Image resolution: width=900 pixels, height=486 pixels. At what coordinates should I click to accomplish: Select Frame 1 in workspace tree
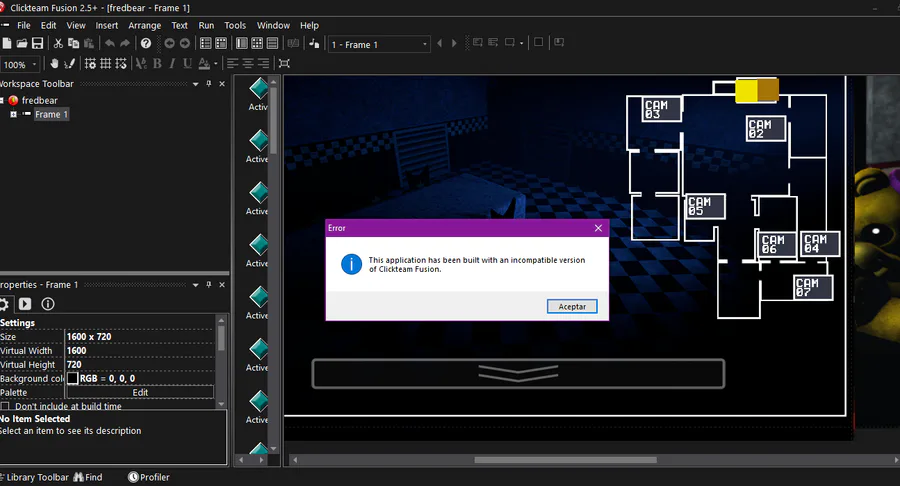(51, 114)
